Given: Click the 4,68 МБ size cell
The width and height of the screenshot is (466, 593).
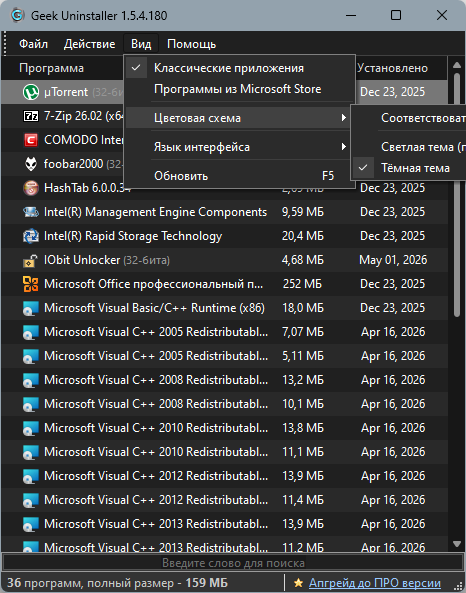Looking at the screenshot, I should tap(303, 260).
